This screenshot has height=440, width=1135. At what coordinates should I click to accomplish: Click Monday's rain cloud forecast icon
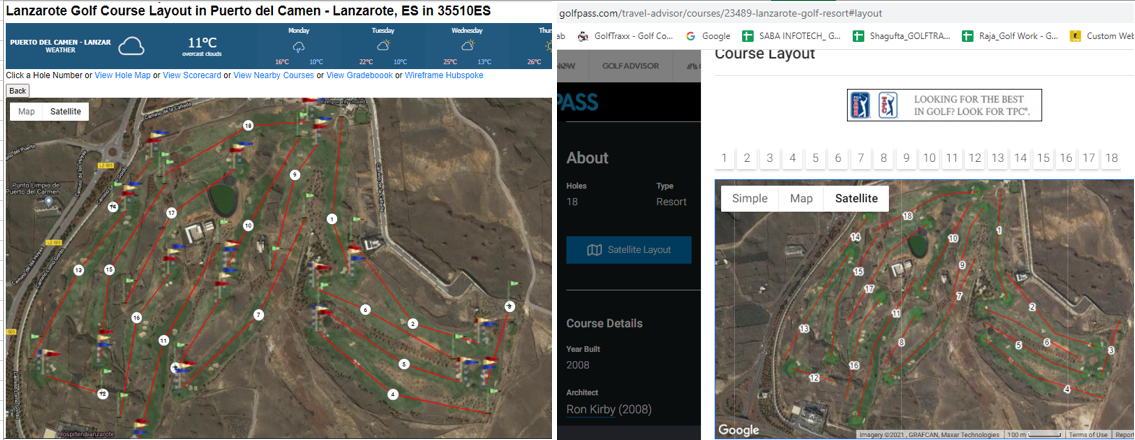tap(298, 46)
